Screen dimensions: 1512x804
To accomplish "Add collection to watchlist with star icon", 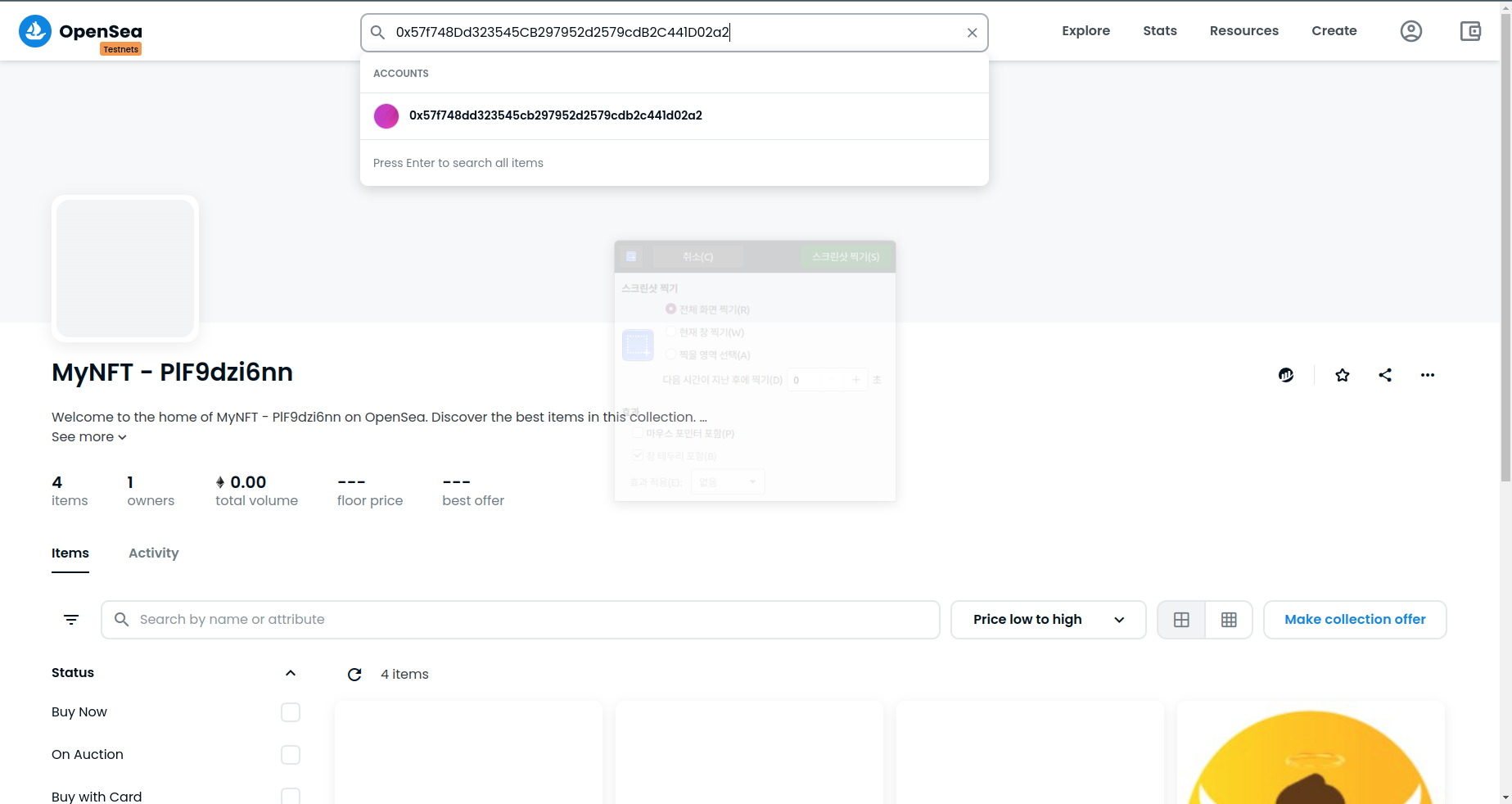I will coord(1343,375).
